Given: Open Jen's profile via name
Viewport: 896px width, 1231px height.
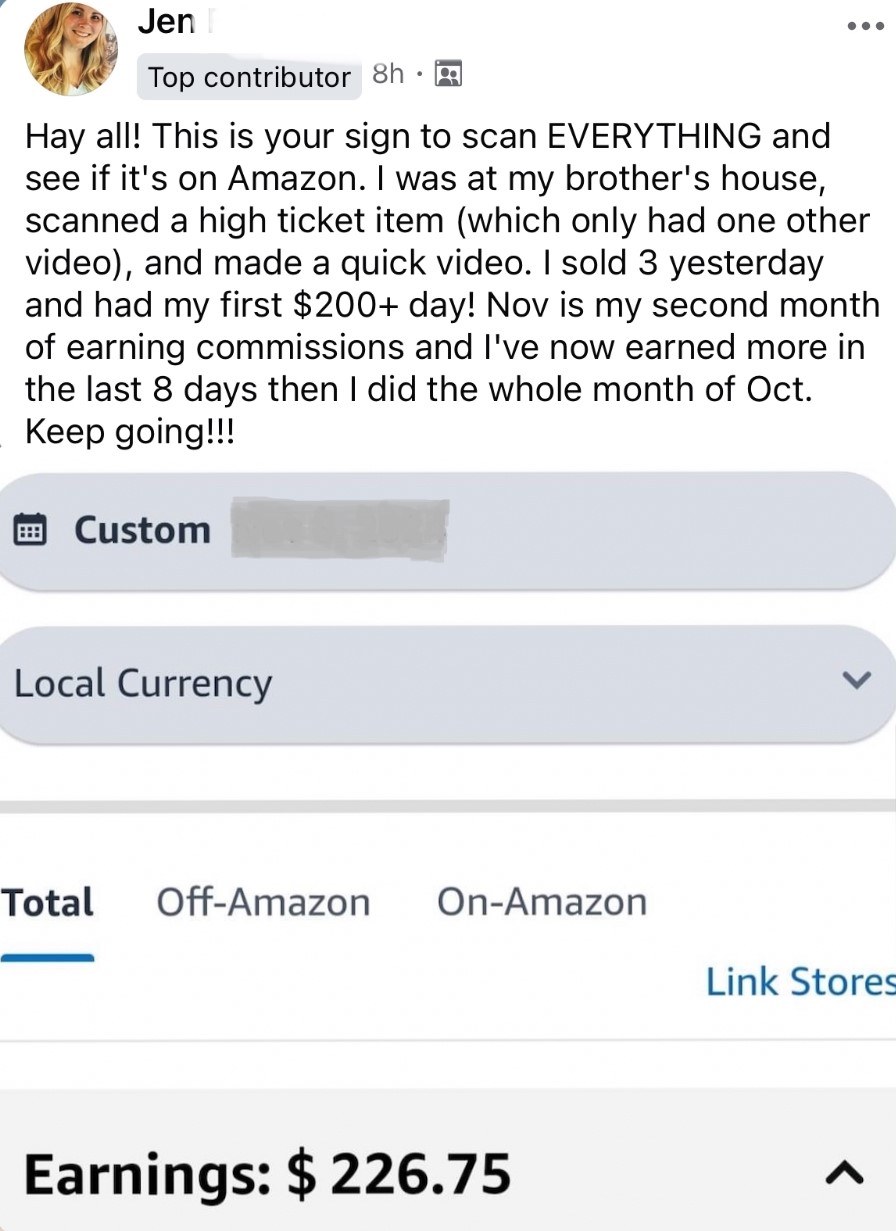Looking at the screenshot, I should [166, 22].
